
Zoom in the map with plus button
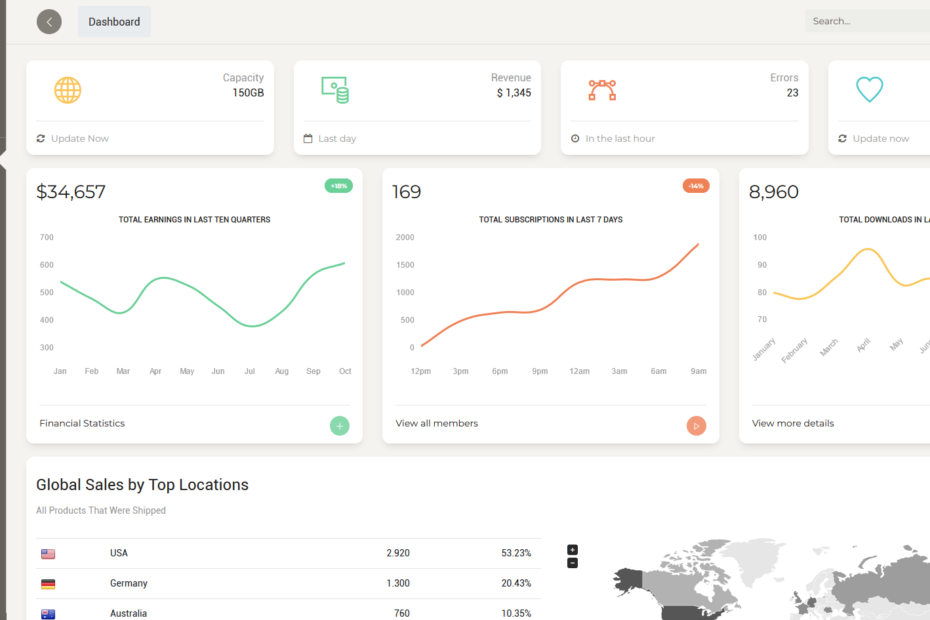click(572, 550)
